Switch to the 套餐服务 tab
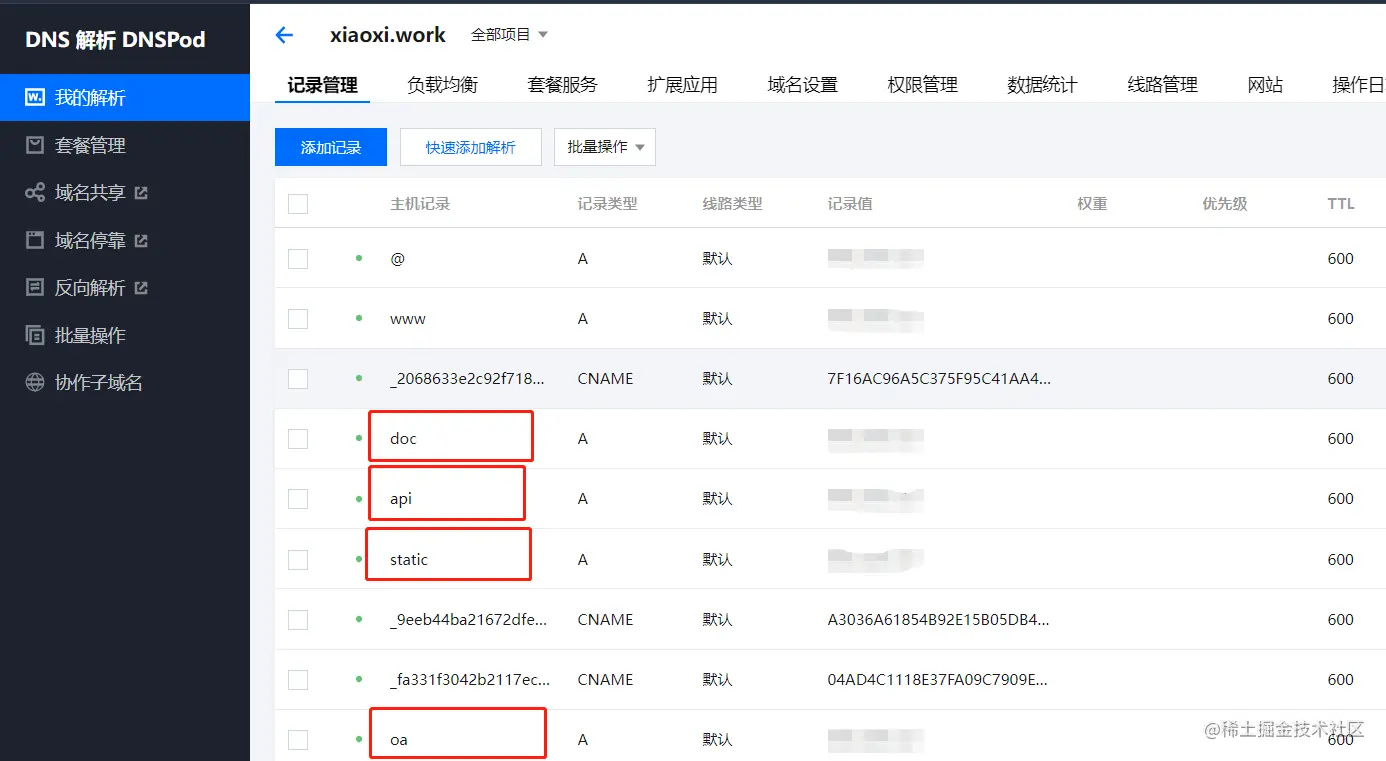The width and height of the screenshot is (1386, 761). (x=562, y=85)
